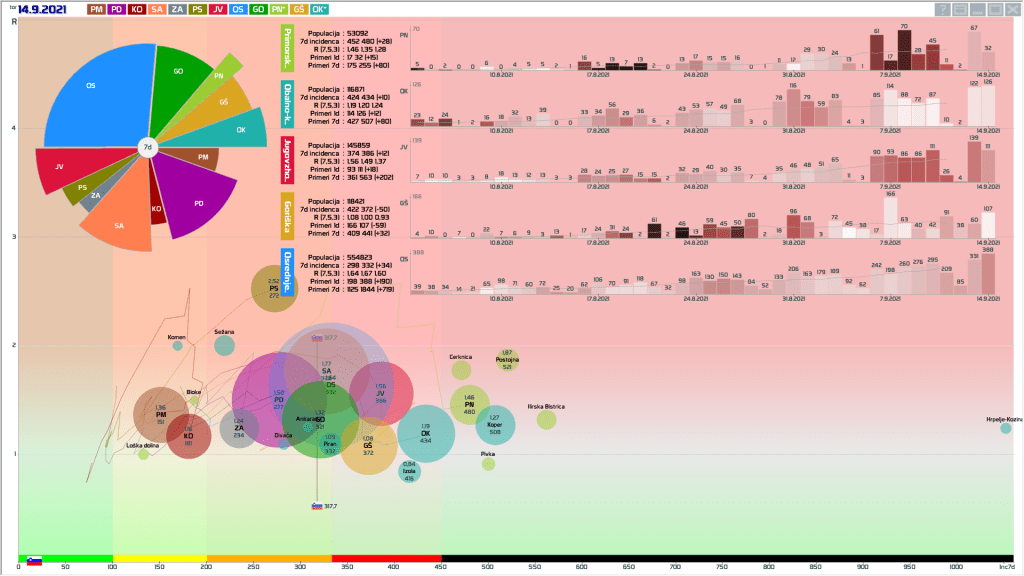Toggle the PM region filter button
Viewport: 1024px width, 576px height.
(x=97, y=9)
